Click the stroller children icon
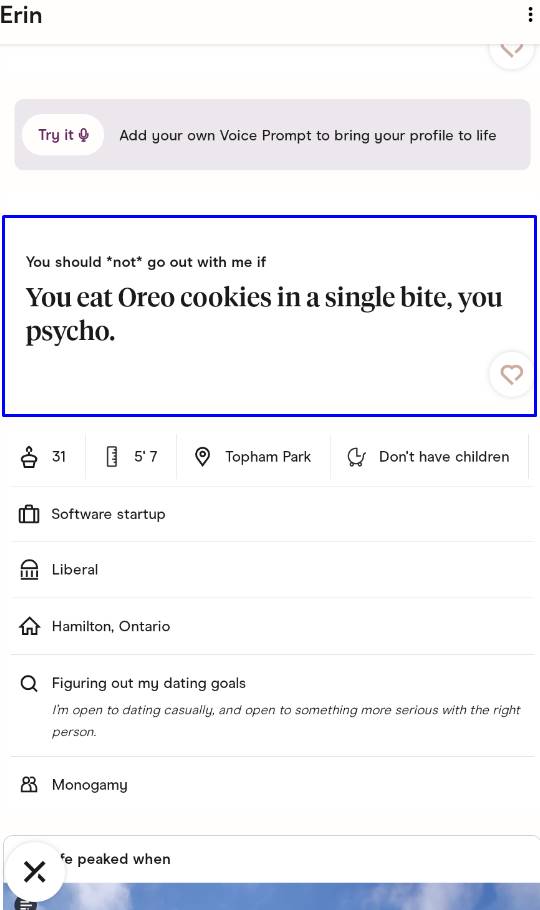The width and height of the screenshot is (540, 910). (356, 457)
